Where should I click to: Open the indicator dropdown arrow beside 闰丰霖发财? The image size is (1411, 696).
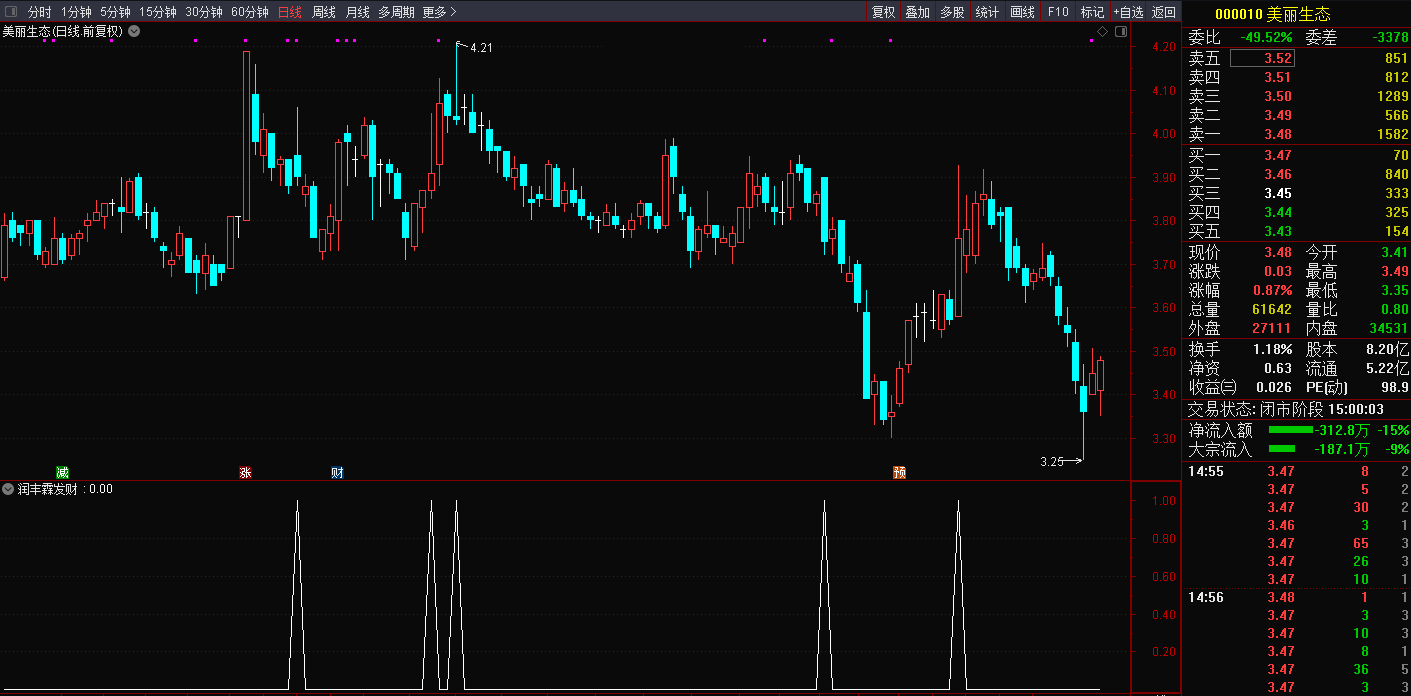[8, 489]
